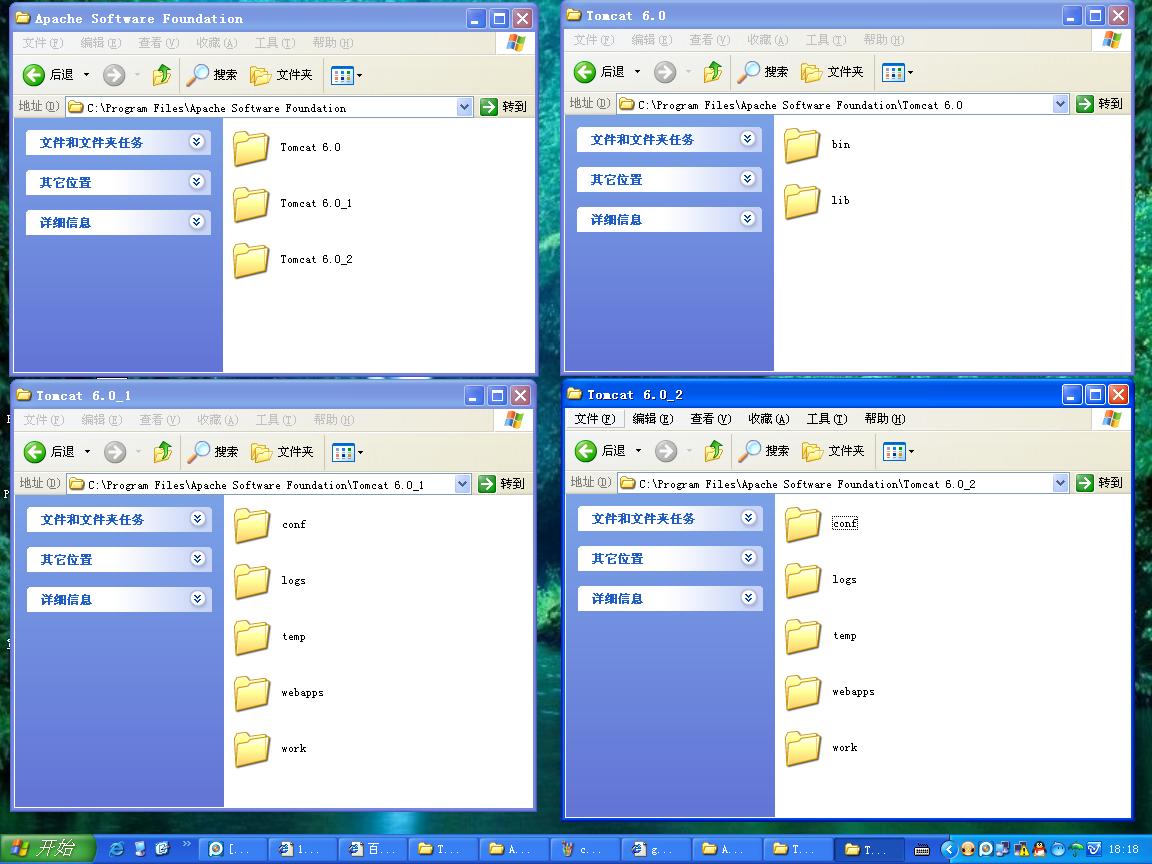1152x864 pixels.
Task: Open 工具(T) menu in Tomcat 6.0_2 window
Action: tap(827, 419)
